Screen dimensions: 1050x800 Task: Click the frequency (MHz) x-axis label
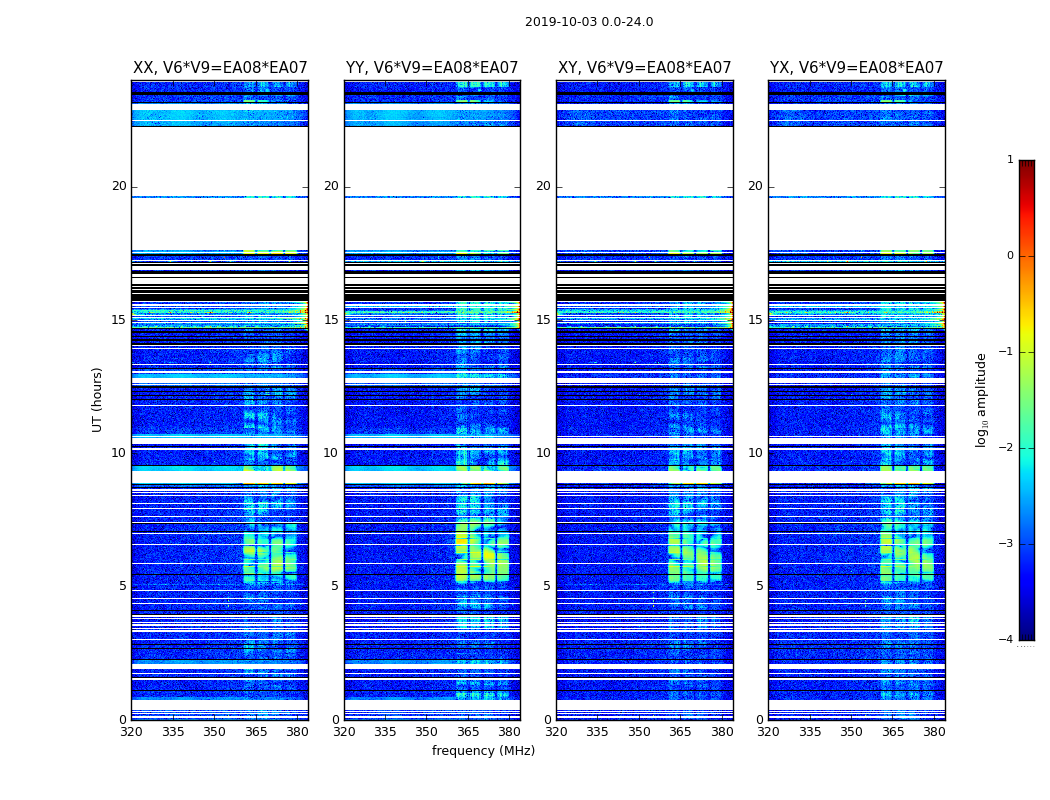coord(483,751)
